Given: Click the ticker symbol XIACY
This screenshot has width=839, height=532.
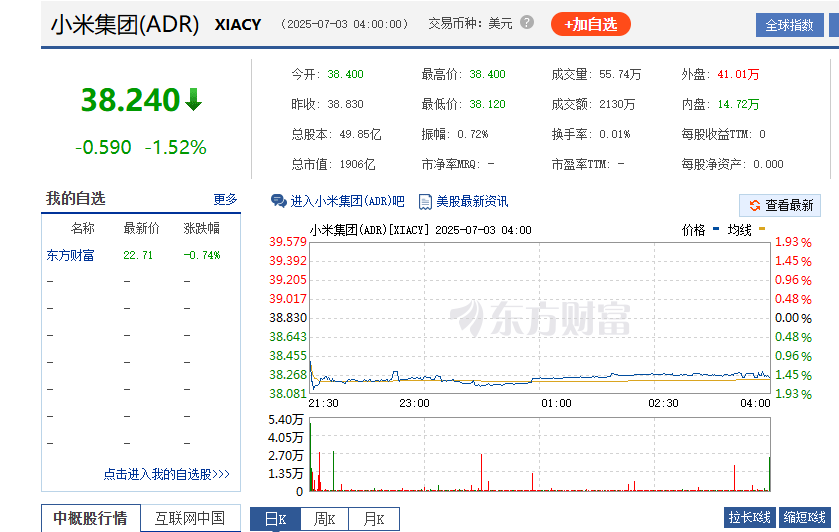Looking at the screenshot, I should point(238,25).
